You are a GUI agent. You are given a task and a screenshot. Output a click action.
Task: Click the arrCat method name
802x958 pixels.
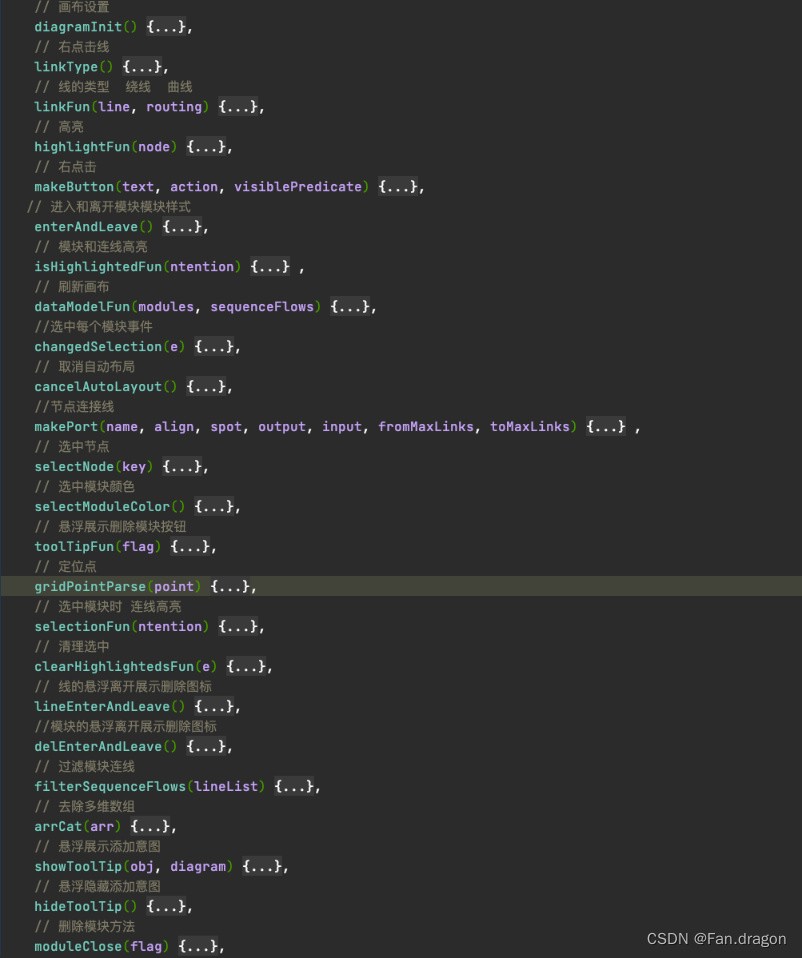[58, 827]
